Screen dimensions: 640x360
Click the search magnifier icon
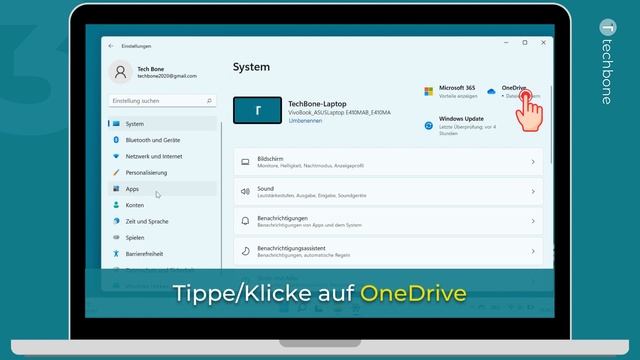pyautogui.click(x=209, y=101)
